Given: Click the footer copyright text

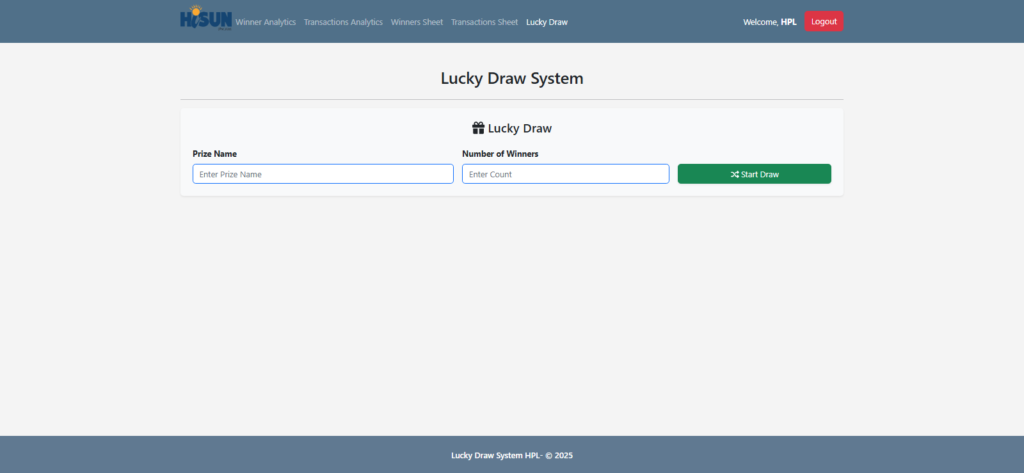Looking at the screenshot, I should click(511, 455).
